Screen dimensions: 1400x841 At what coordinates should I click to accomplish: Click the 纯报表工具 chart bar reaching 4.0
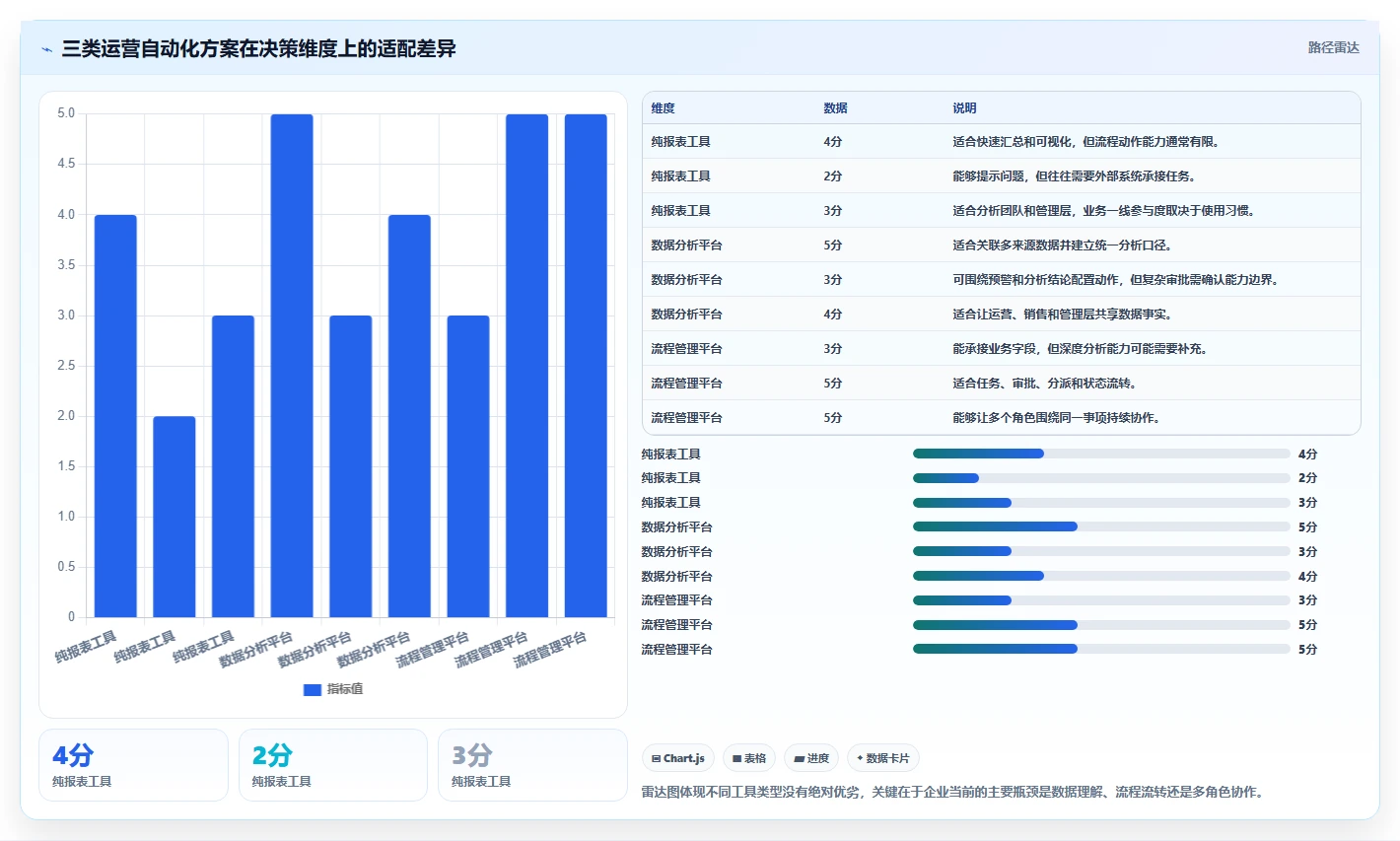click(x=115, y=416)
